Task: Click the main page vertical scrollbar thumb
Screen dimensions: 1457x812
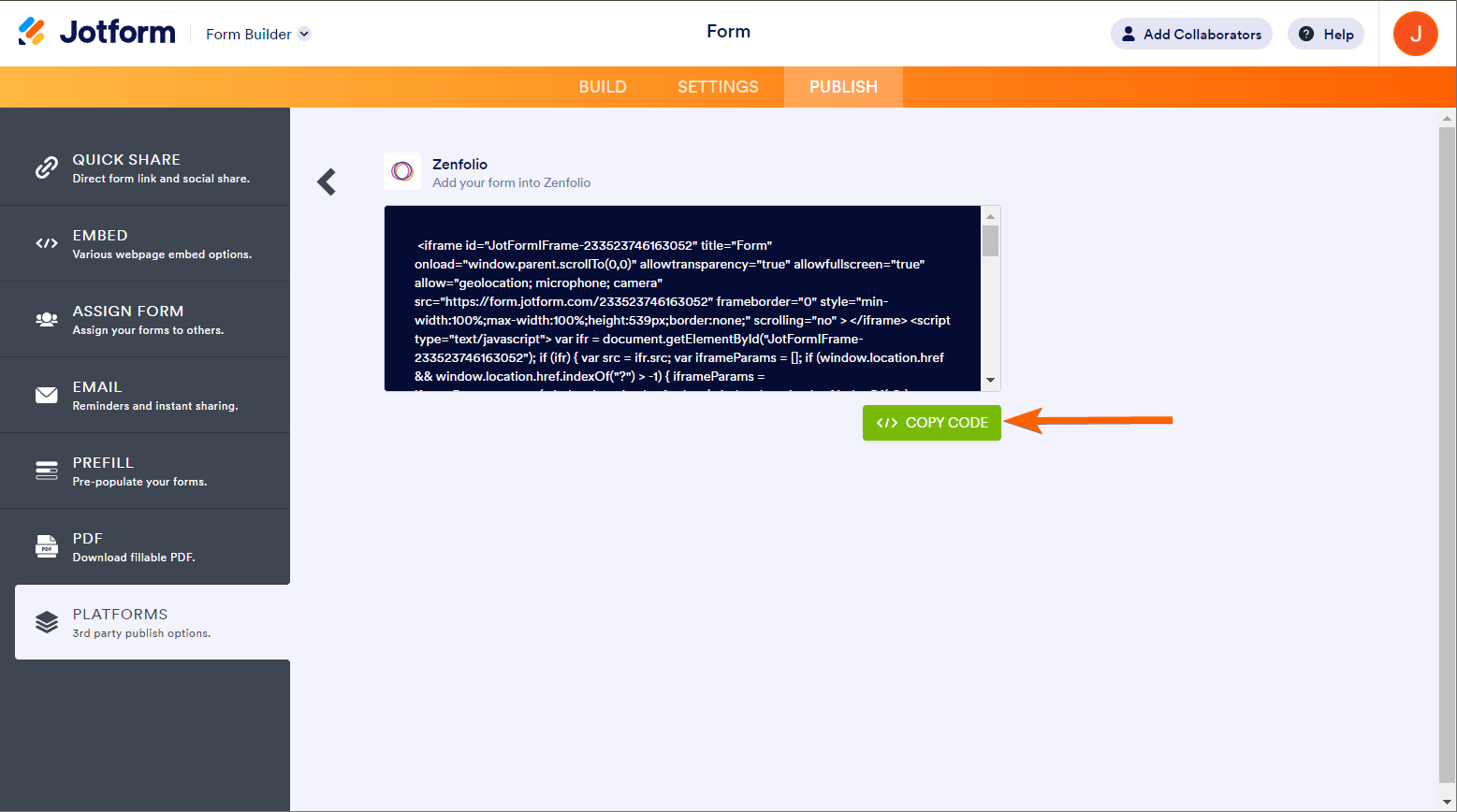Action: click(1448, 455)
